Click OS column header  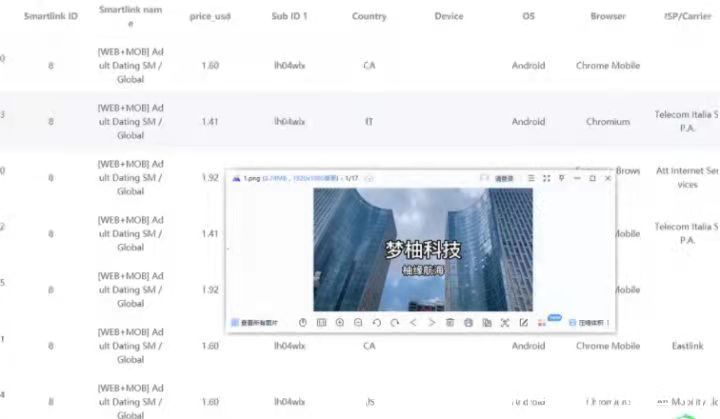tap(529, 16)
